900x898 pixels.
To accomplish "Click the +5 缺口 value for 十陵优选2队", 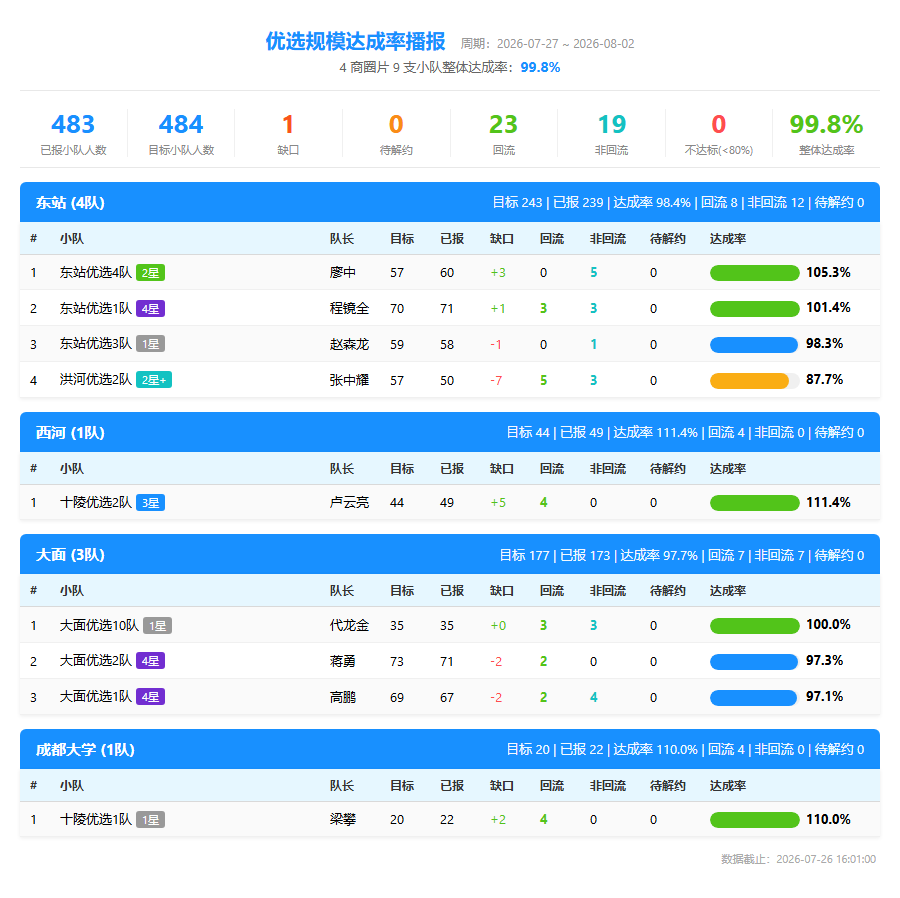I will point(498,503).
